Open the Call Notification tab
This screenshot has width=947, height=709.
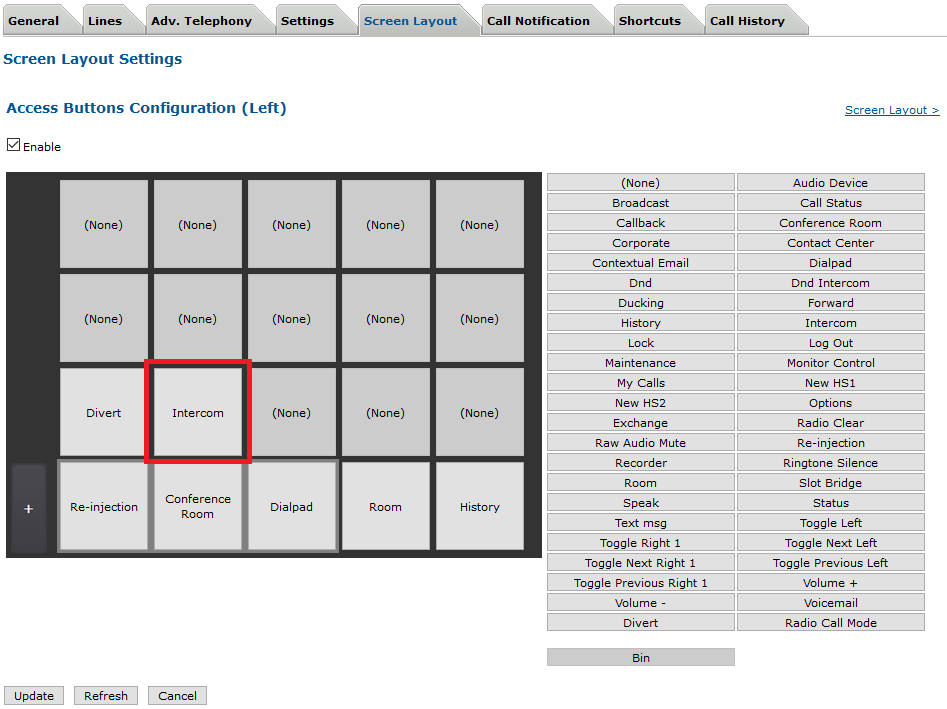click(x=538, y=21)
